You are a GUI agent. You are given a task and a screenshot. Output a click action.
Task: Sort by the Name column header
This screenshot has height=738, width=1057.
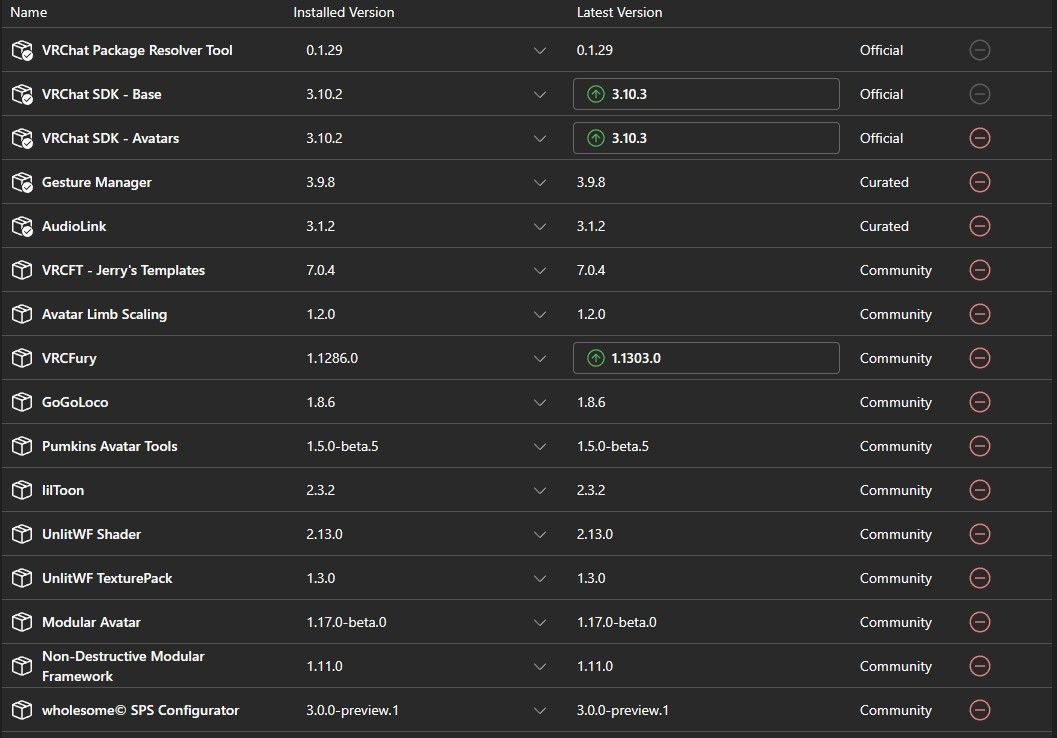(x=29, y=12)
